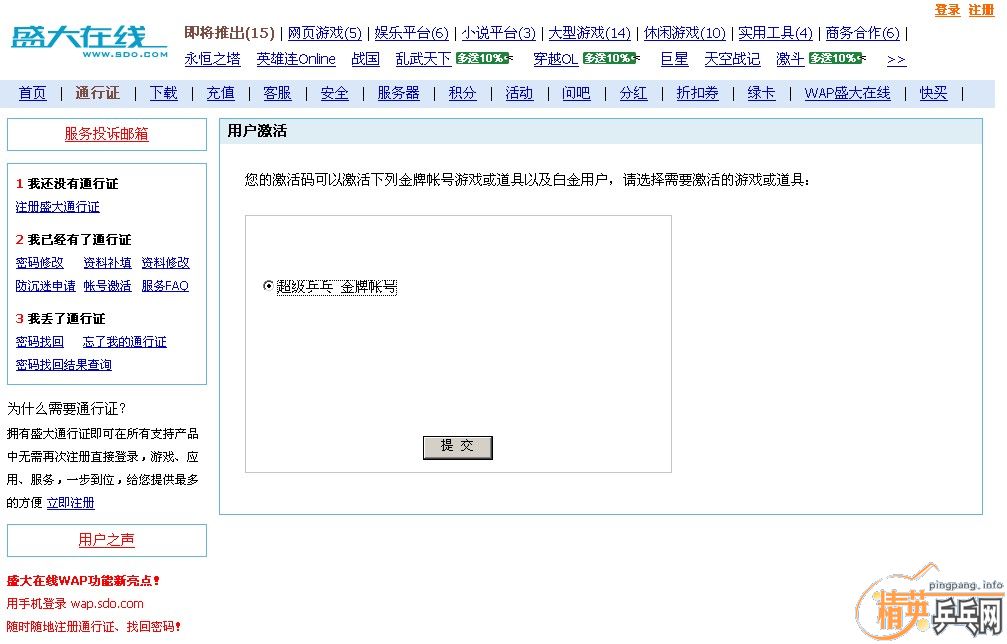Click the 多送10% badge beside 激斗
Viewport: 1007px width, 644px height.
(837, 58)
